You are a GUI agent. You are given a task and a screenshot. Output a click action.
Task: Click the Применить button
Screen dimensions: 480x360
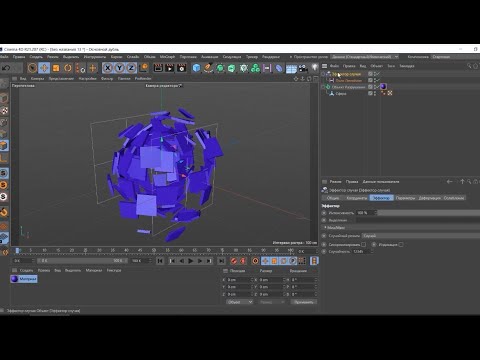point(303,302)
